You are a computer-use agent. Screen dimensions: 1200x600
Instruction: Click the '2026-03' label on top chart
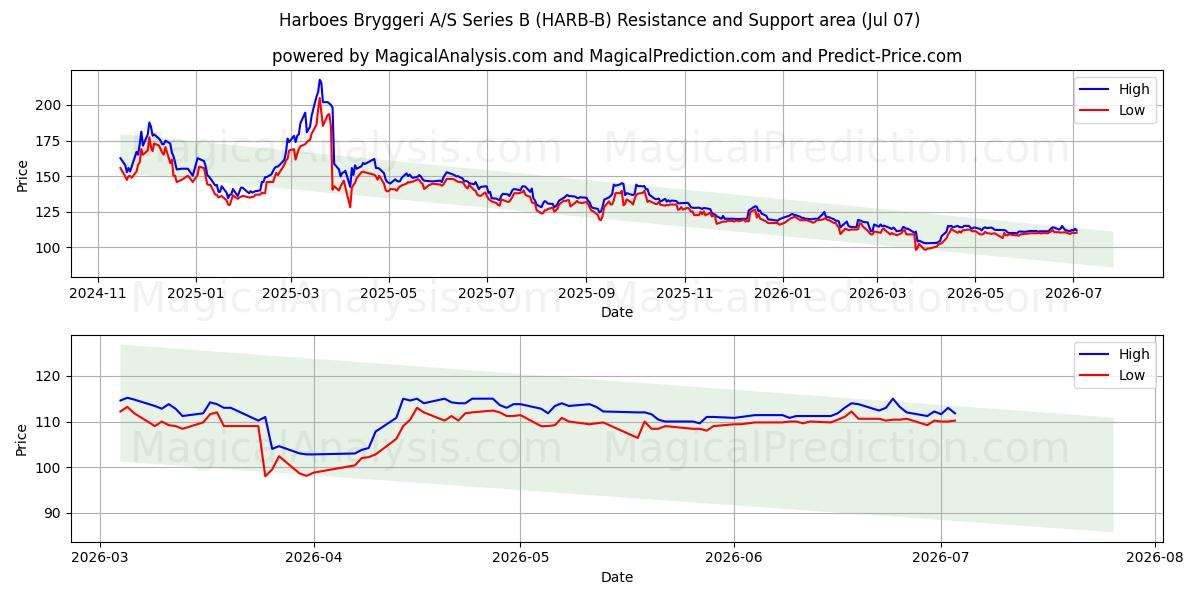coord(877,294)
